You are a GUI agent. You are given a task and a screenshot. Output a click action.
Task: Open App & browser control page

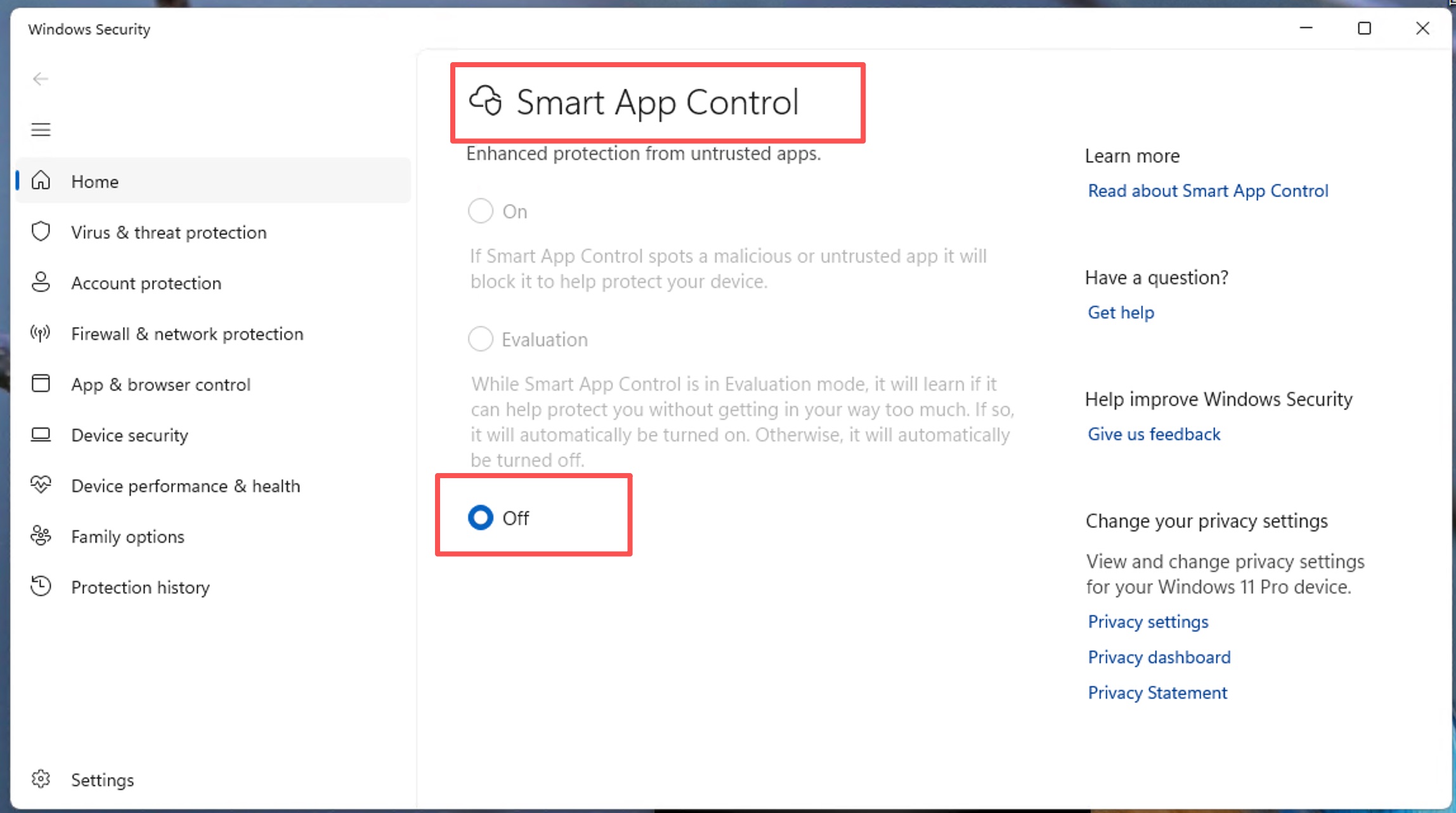(x=213, y=384)
